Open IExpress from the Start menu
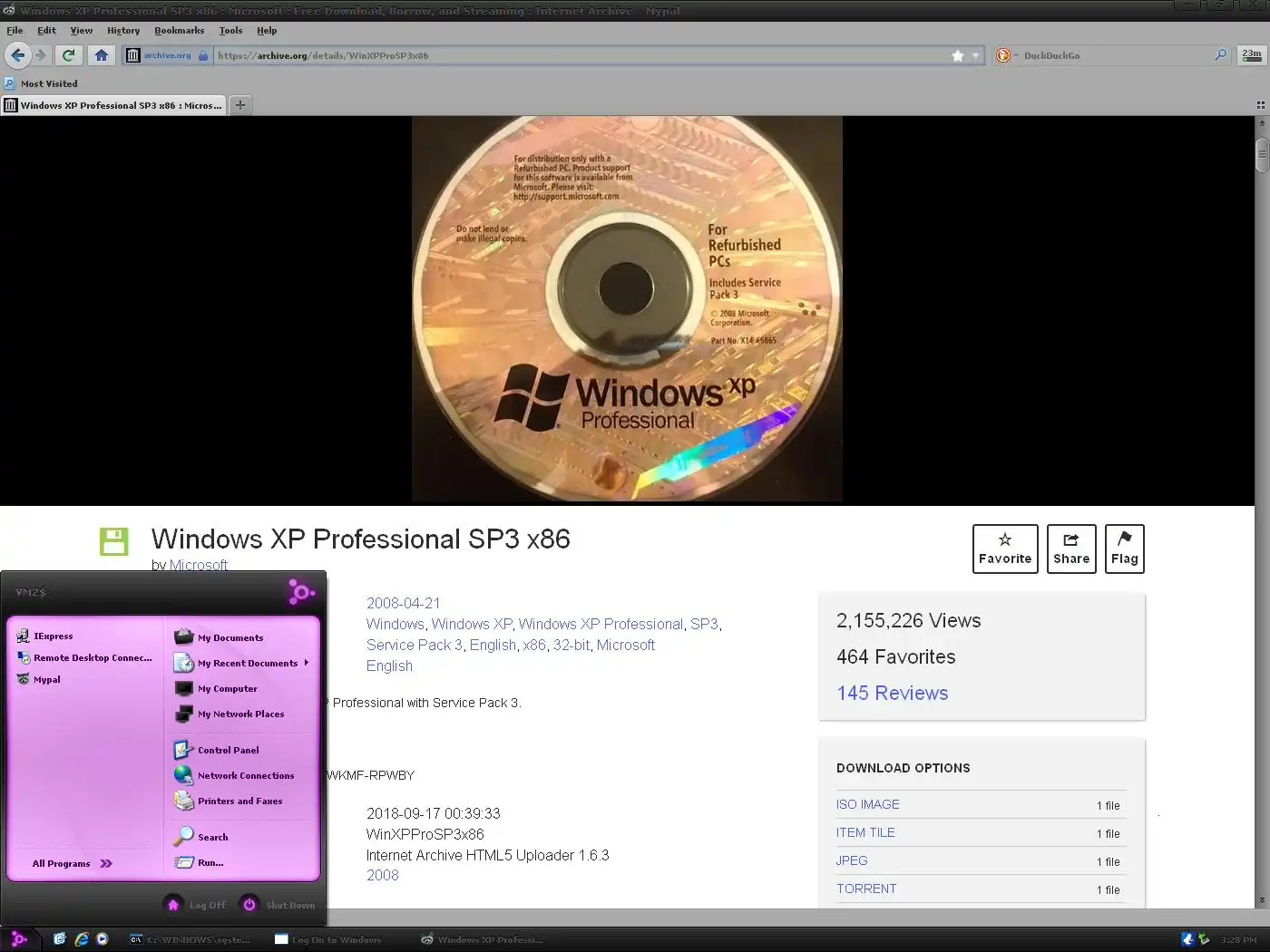This screenshot has height=952, width=1270. coord(45,636)
